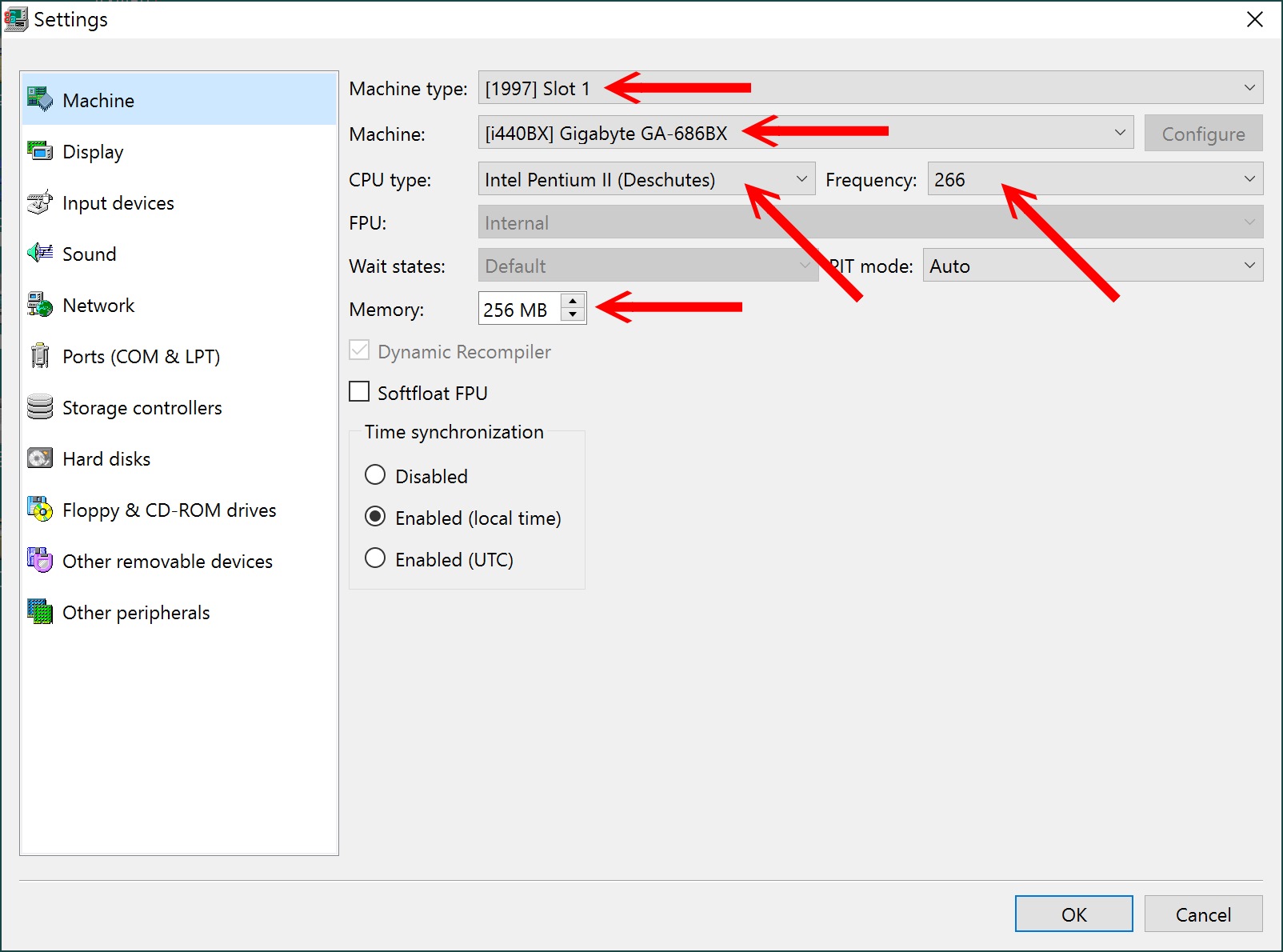
Task: Expand the PIT mode dropdown
Action: (1093, 266)
